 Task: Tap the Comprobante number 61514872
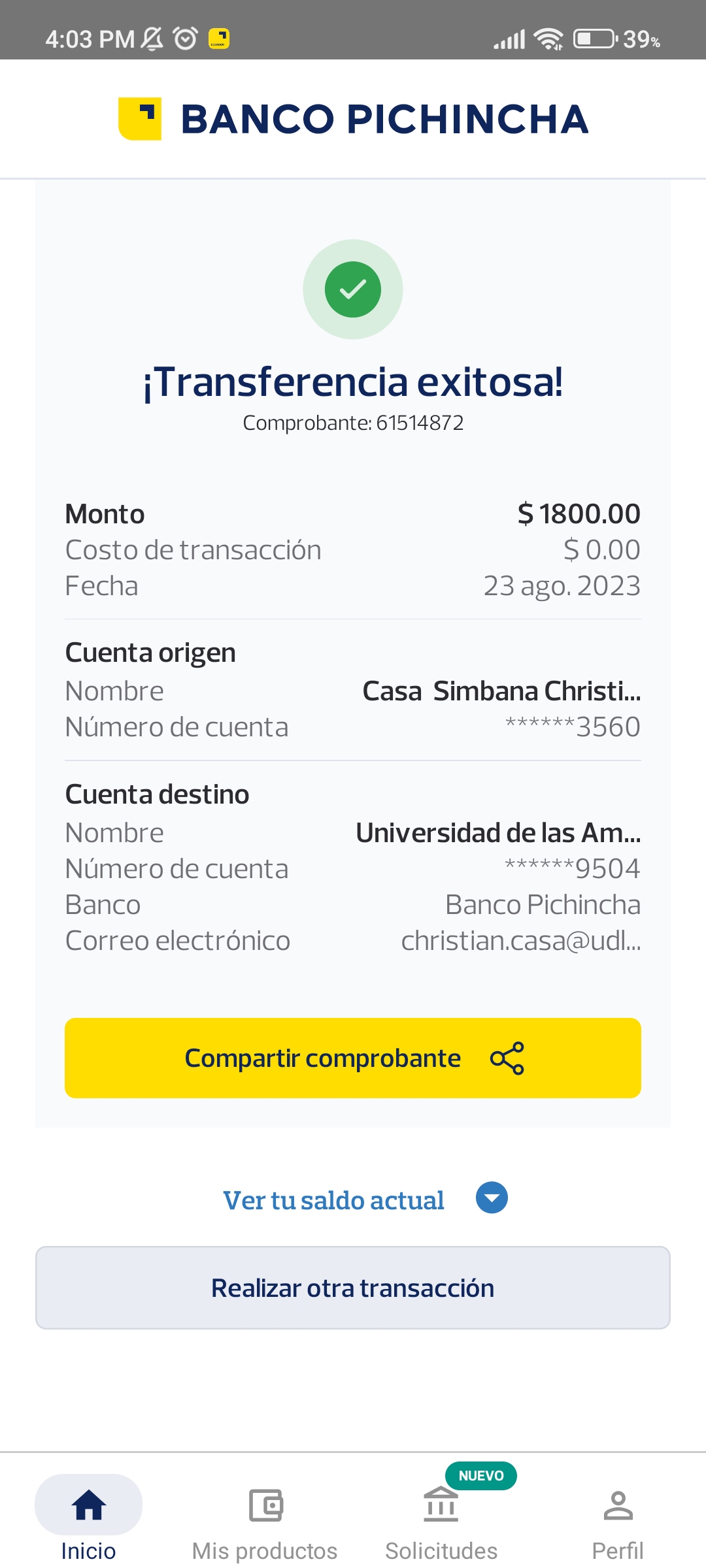point(419,423)
